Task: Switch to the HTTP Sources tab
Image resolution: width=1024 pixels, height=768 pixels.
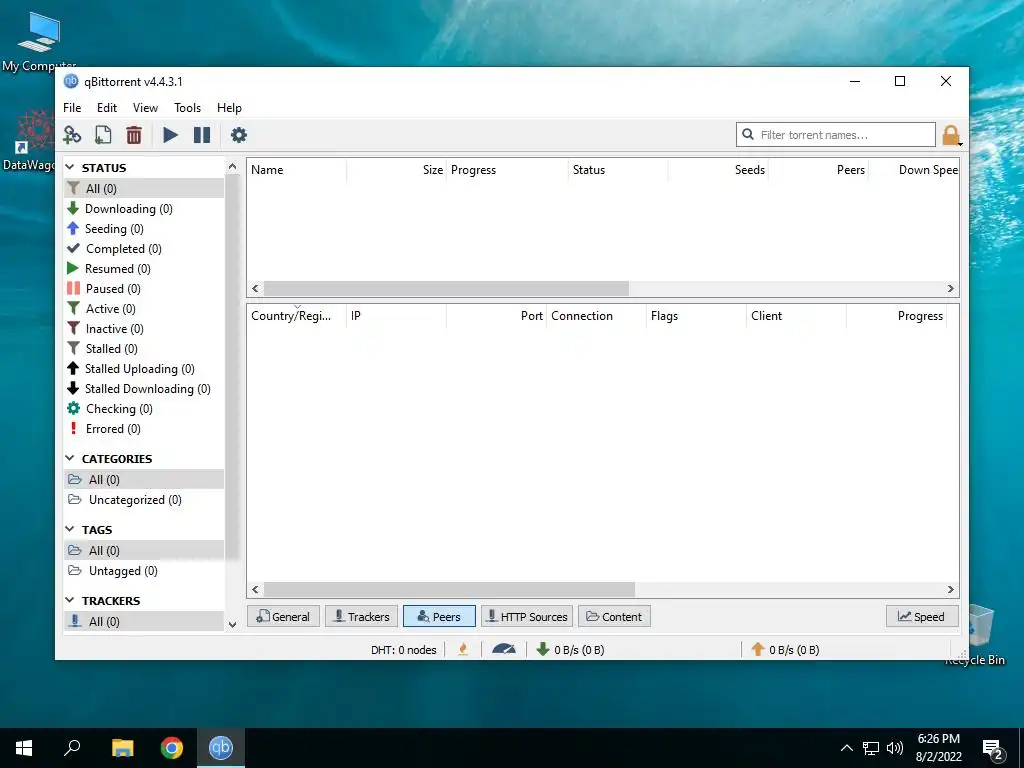Action: pyautogui.click(x=527, y=616)
